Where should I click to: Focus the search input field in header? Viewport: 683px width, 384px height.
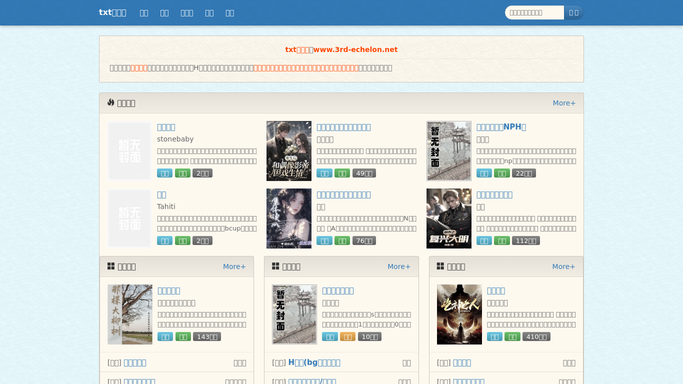534,13
